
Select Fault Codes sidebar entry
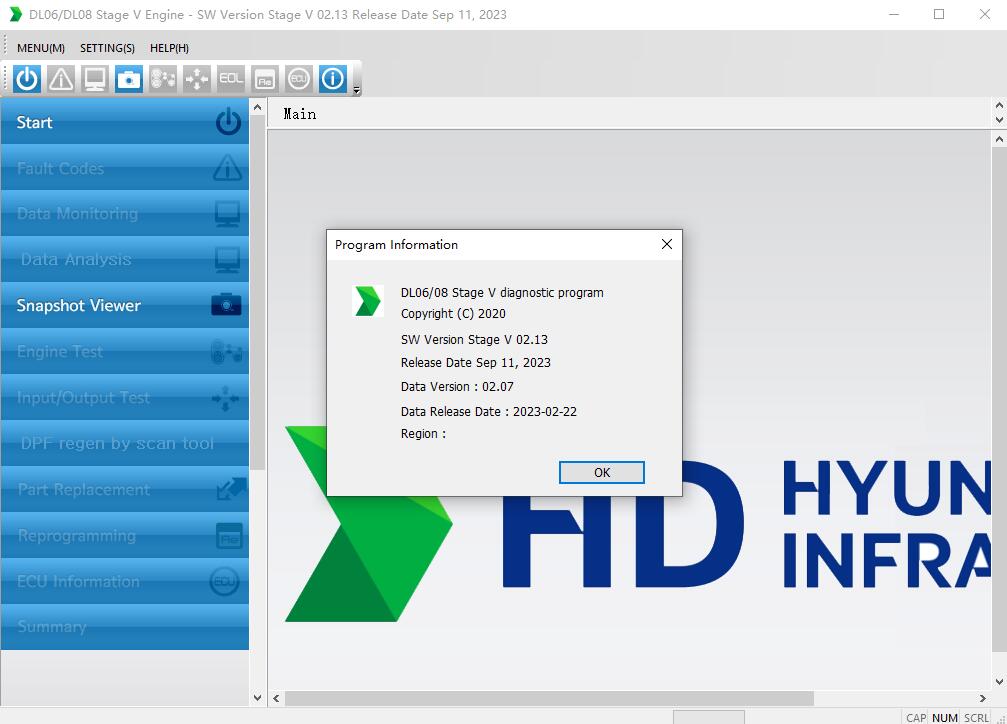(125, 168)
